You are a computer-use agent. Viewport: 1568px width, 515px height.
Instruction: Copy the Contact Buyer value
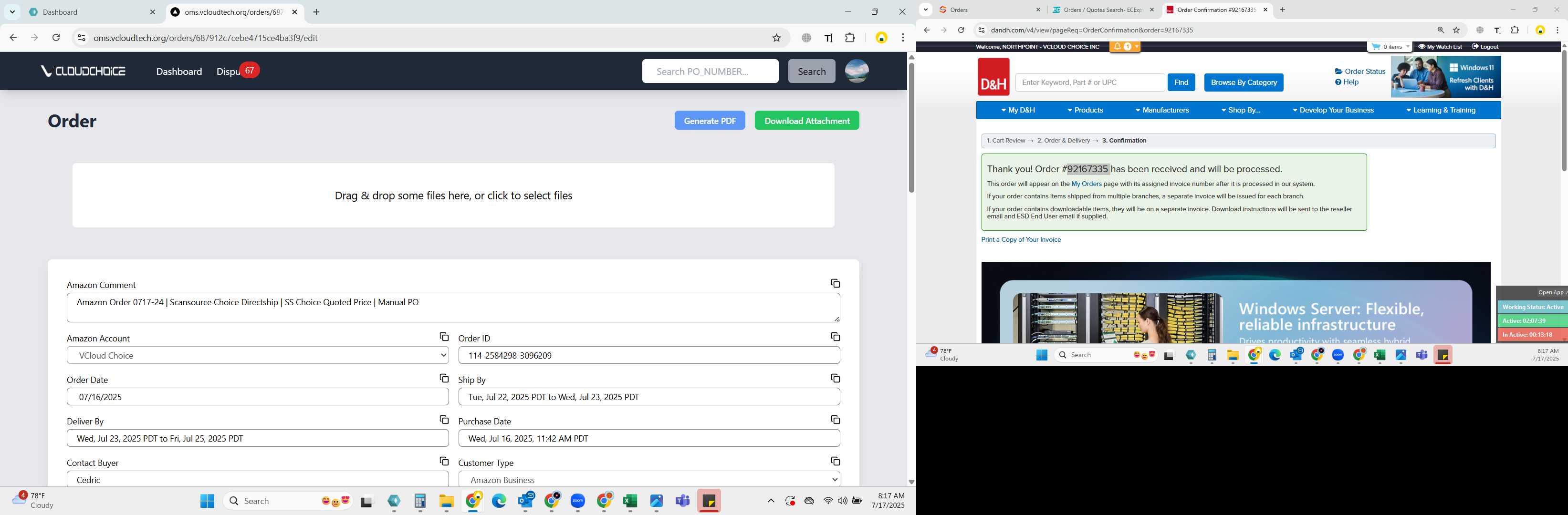444,462
